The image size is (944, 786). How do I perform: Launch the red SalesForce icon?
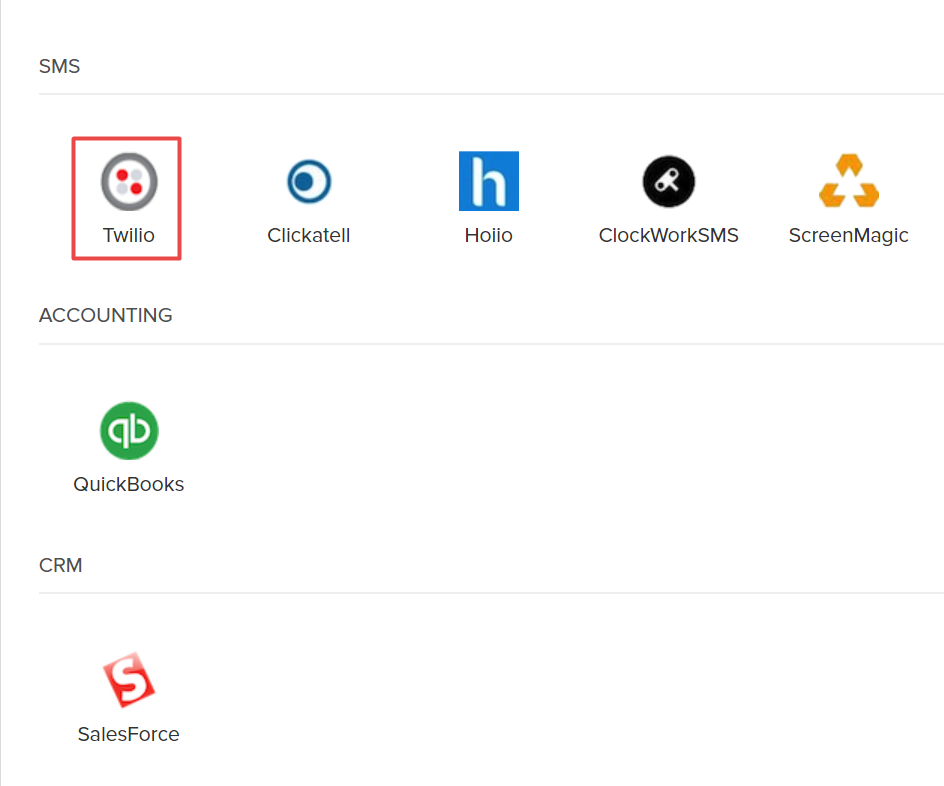129,680
